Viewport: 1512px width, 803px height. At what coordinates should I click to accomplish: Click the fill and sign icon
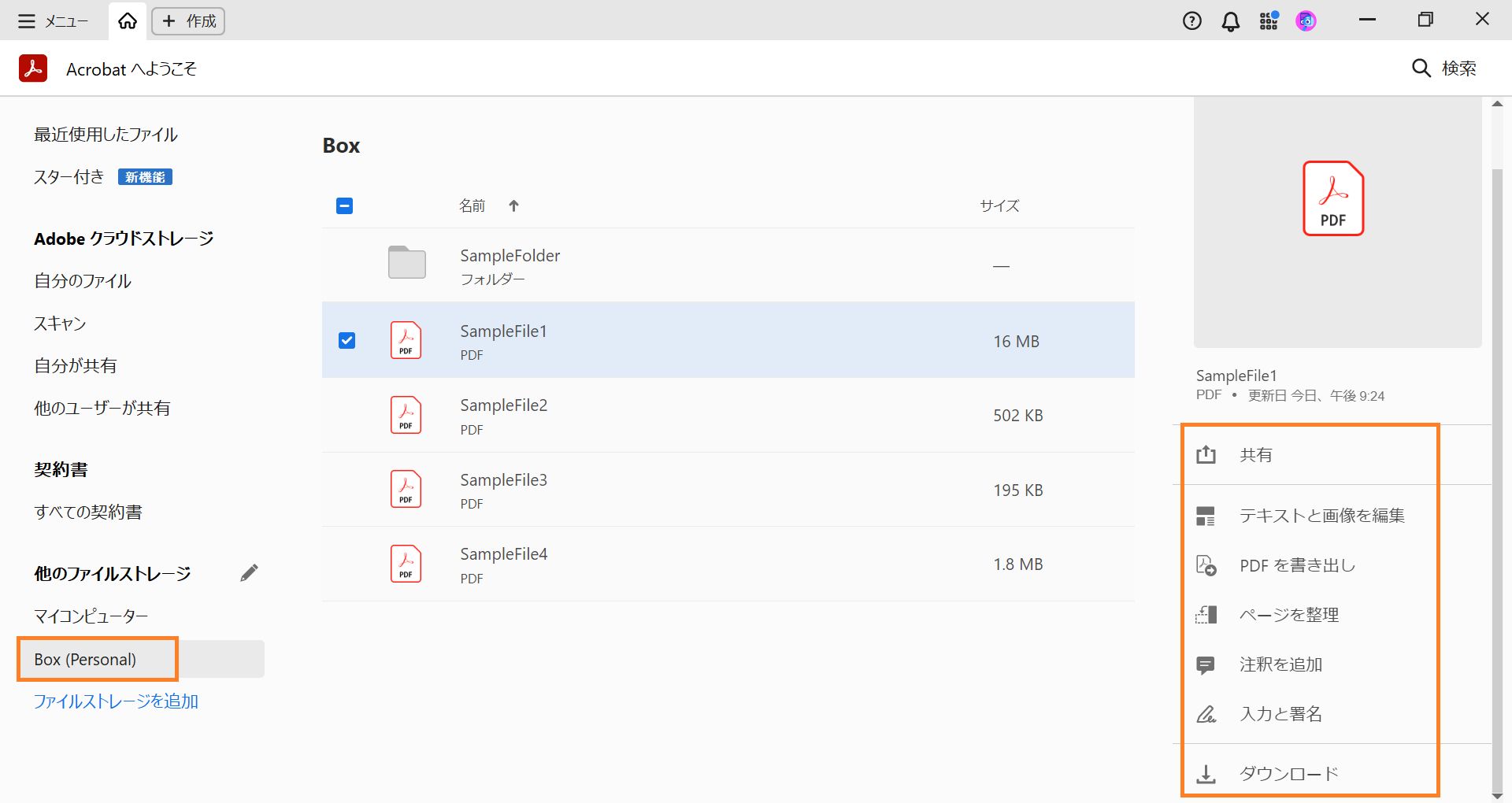1206,714
